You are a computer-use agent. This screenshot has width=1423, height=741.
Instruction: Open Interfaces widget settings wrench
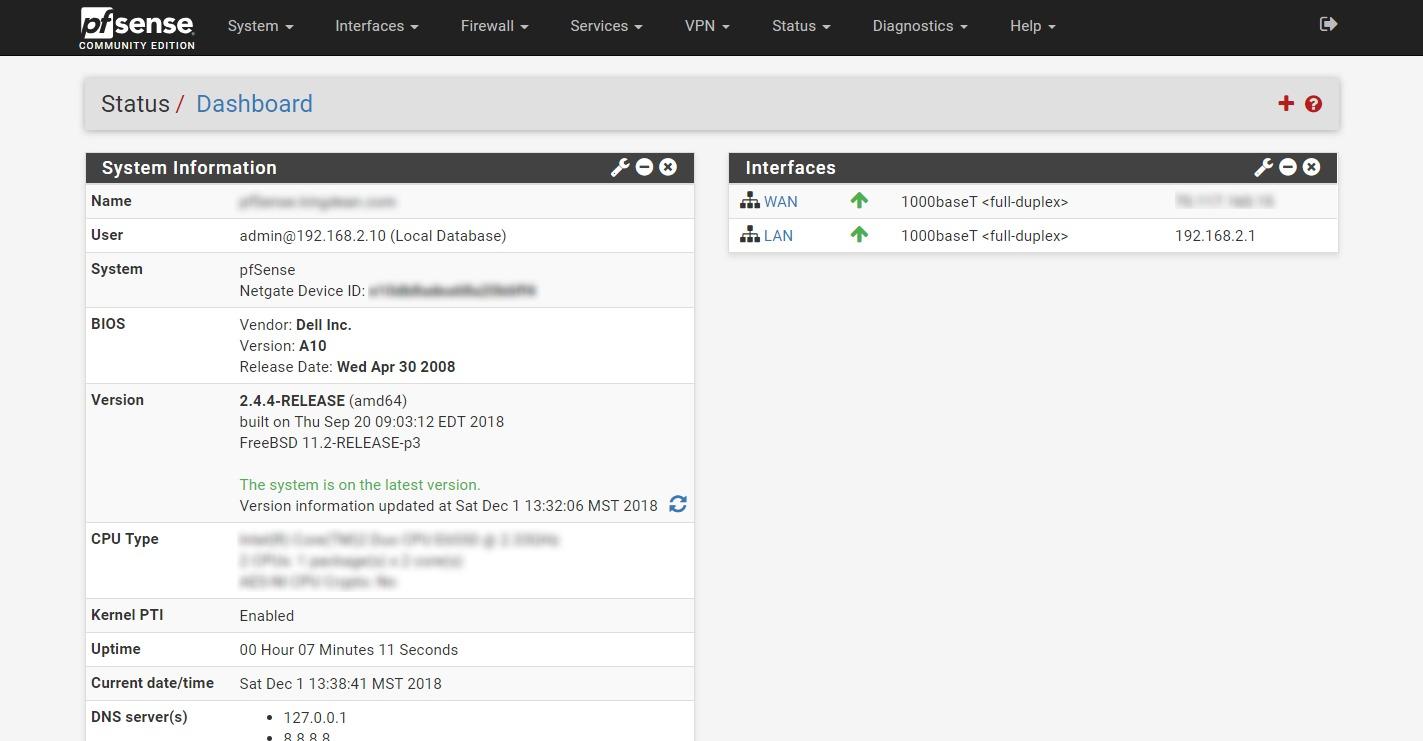pos(1264,167)
